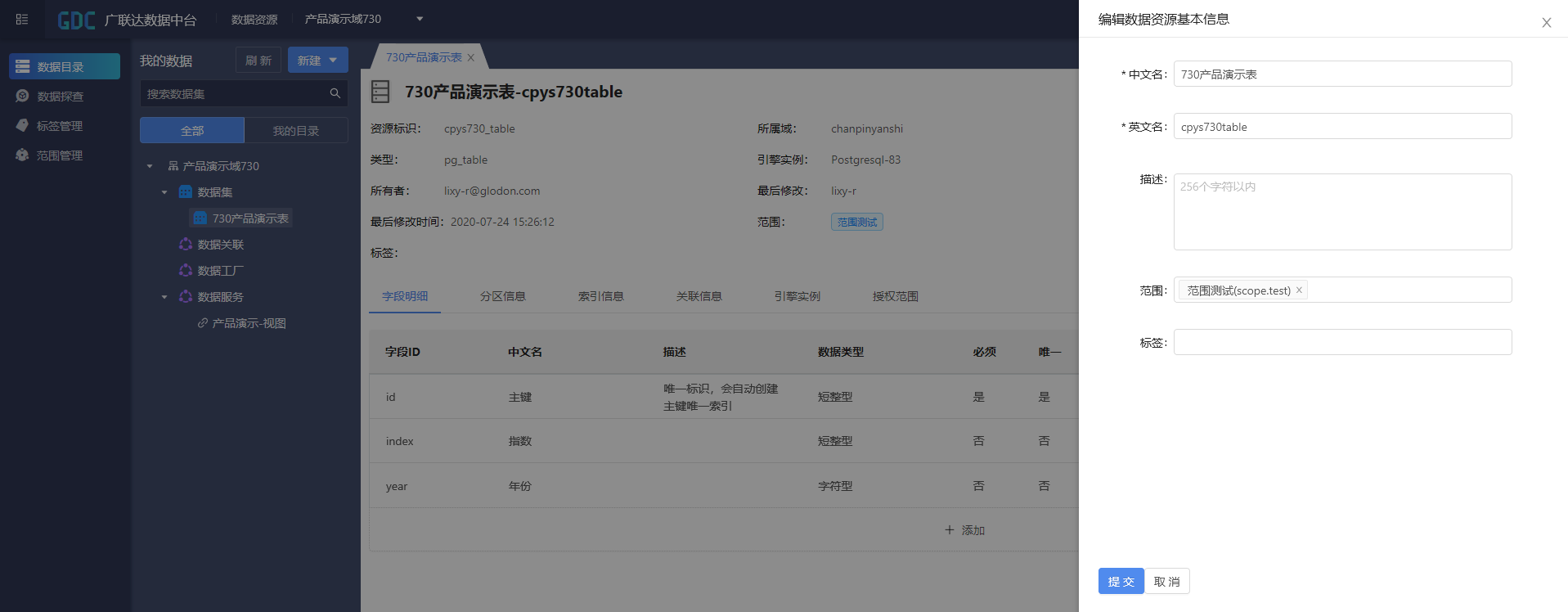Open the 产品演示-视图 data service item
Screen dimensions: 1568x612
click(x=249, y=323)
